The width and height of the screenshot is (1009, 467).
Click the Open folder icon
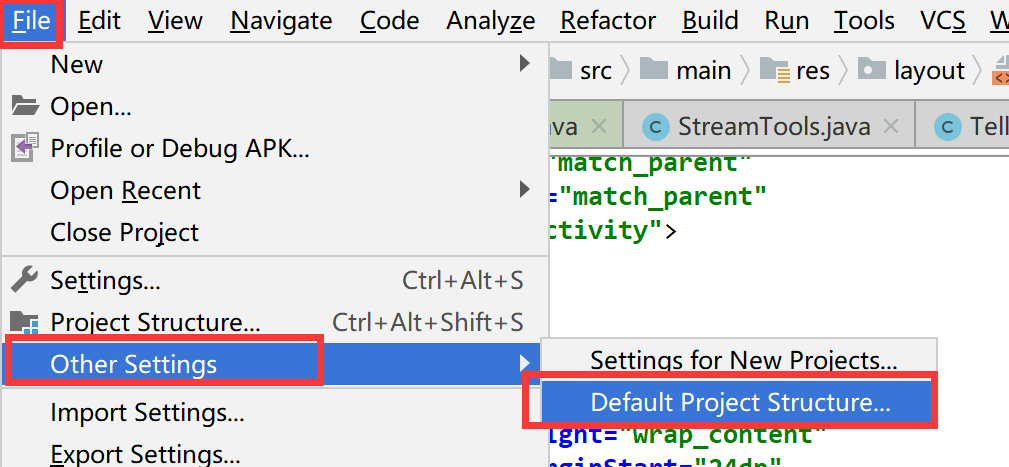25,106
